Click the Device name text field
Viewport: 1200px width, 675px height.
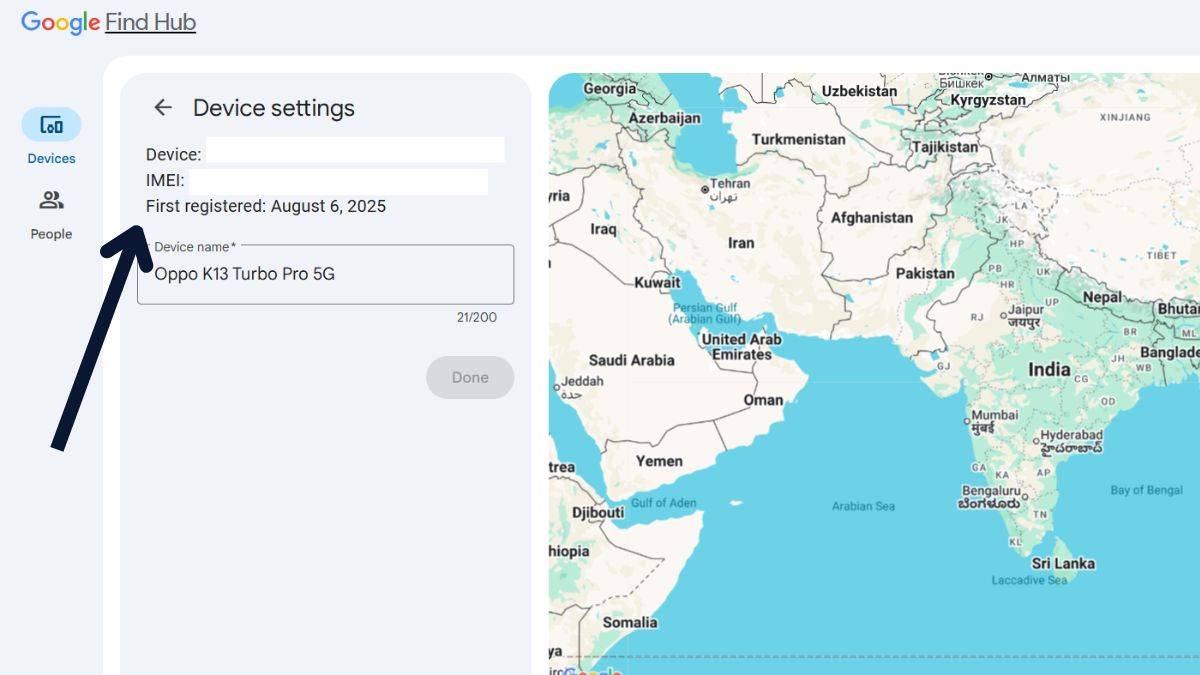coord(325,274)
